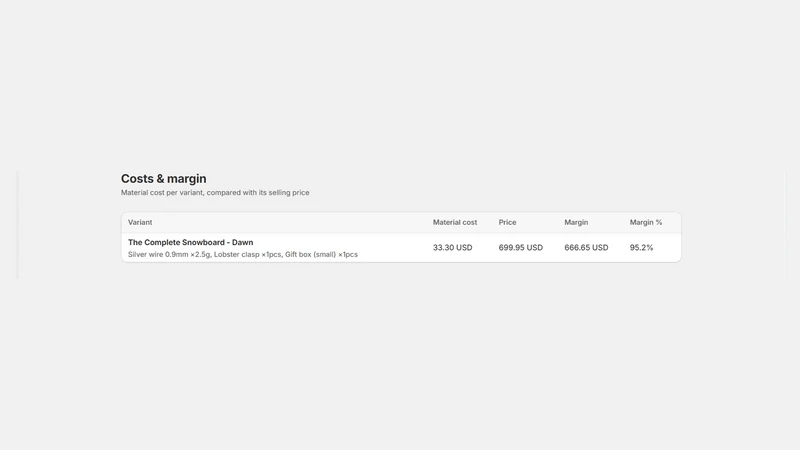Click the 'Material cost per variant' subtitle text
Screen dimensions: 800x450
point(215,192)
